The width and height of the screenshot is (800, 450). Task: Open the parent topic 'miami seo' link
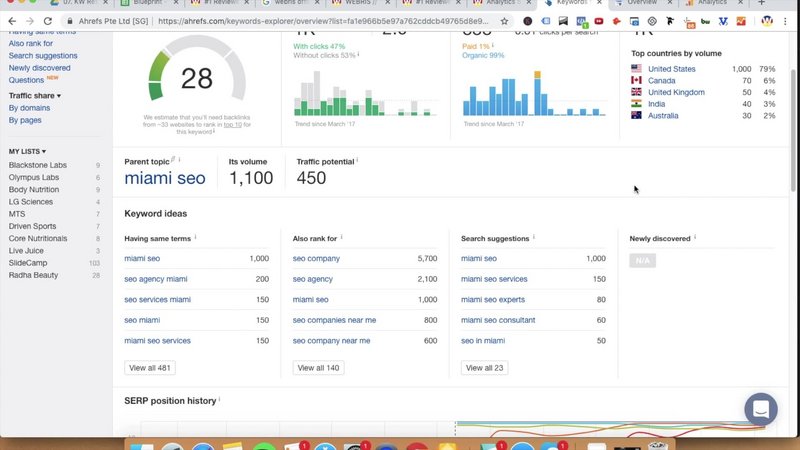click(165, 178)
